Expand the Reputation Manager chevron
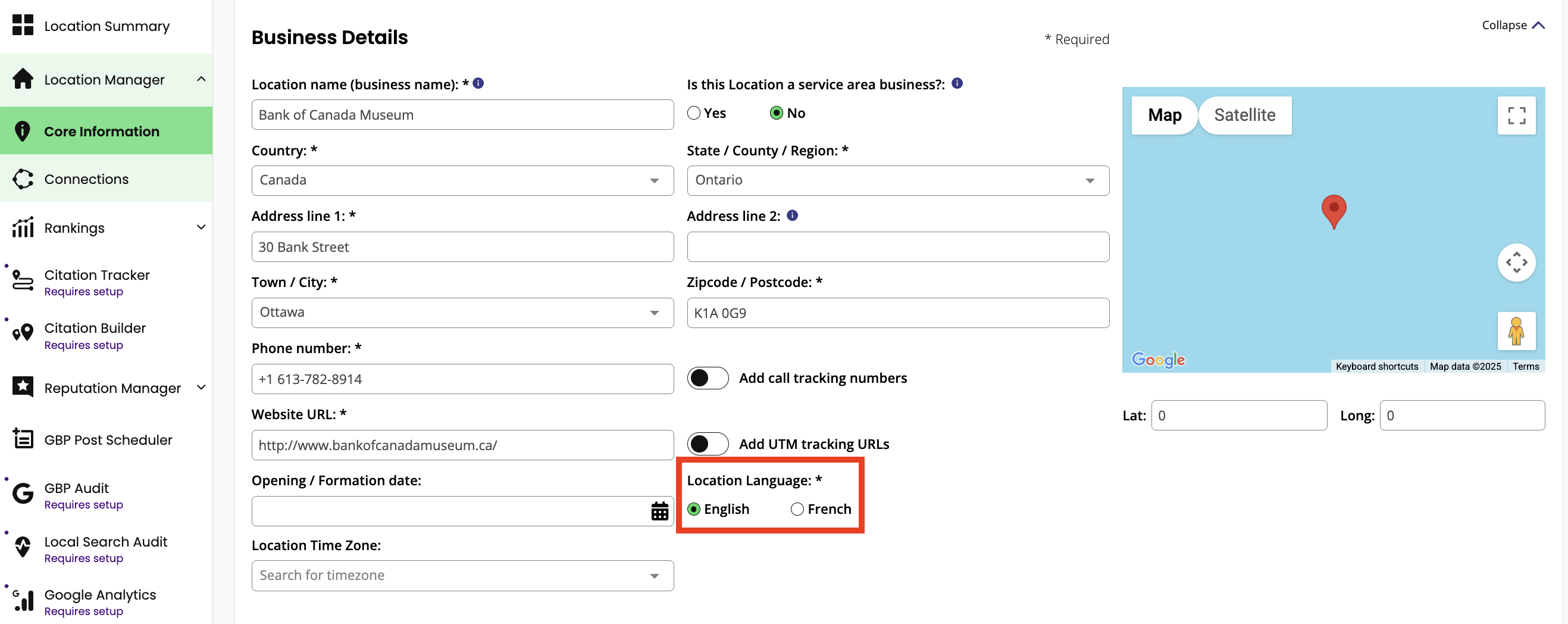Viewport: 1568px width, 624px height. [x=201, y=387]
